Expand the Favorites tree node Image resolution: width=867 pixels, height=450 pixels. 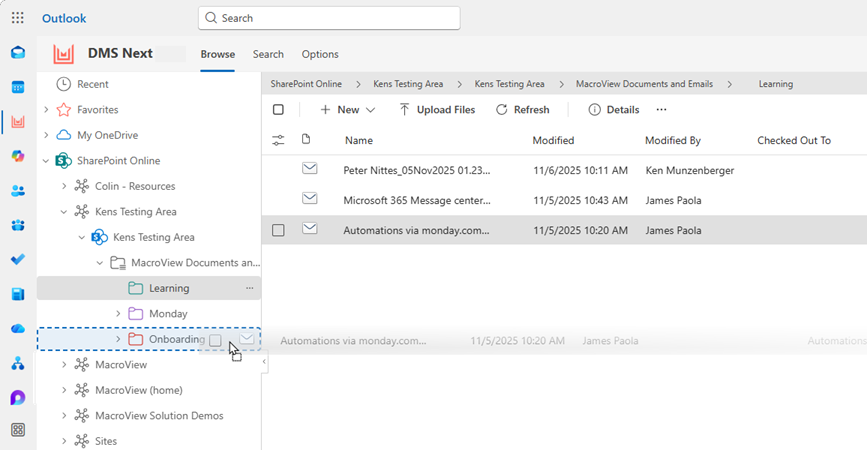tap(46, 110)
